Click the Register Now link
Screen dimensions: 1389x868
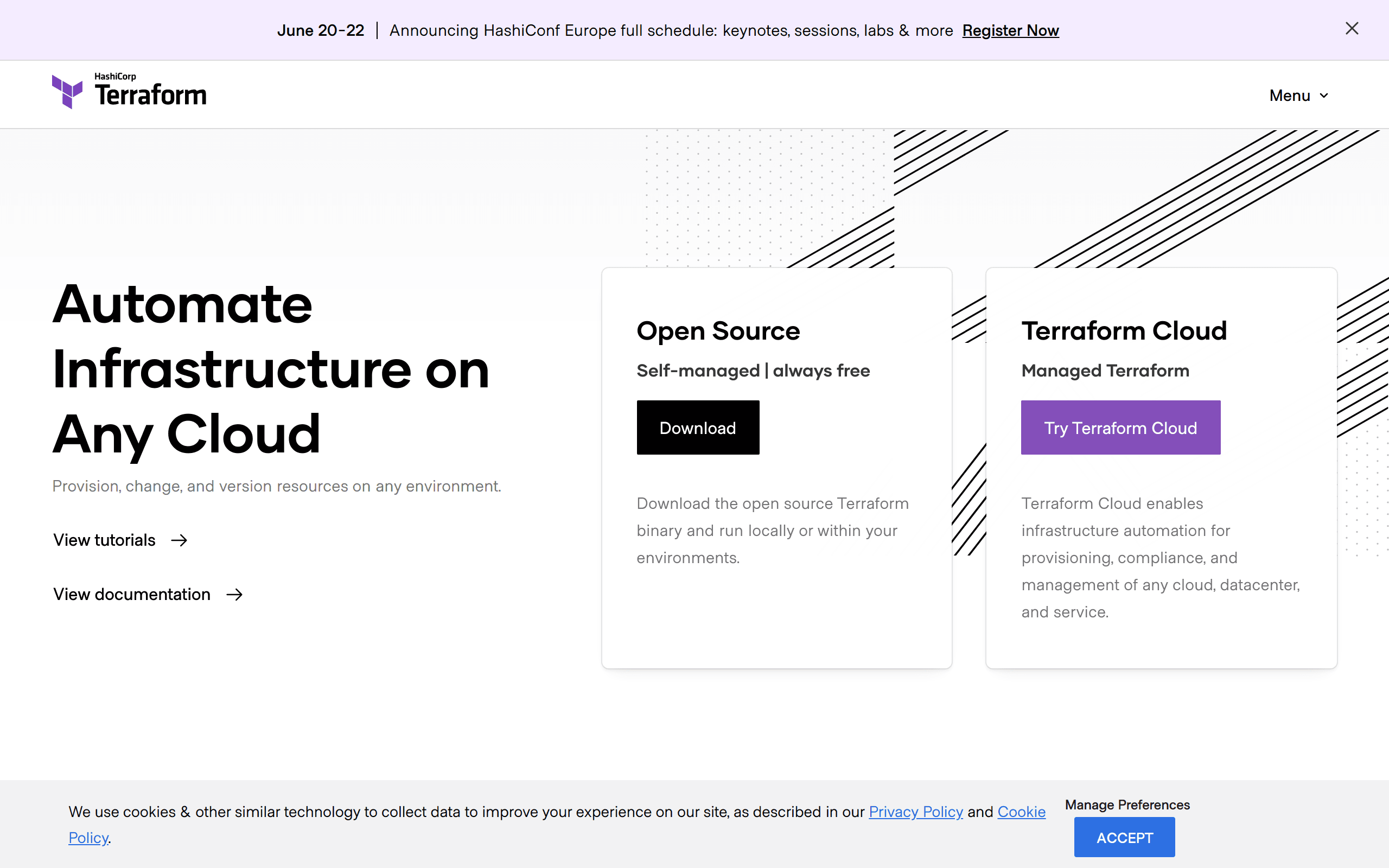coord(1010,30)
